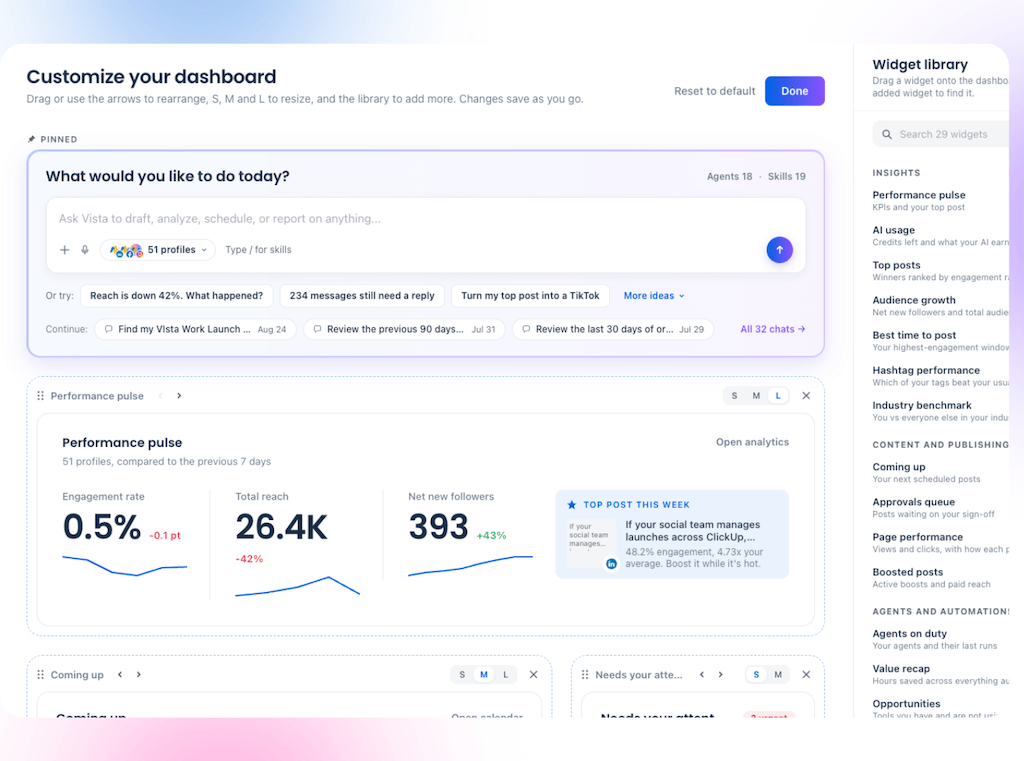Expand the More ideas dropdown
The width and height of the screenshot is (1024, 761).
654,296
